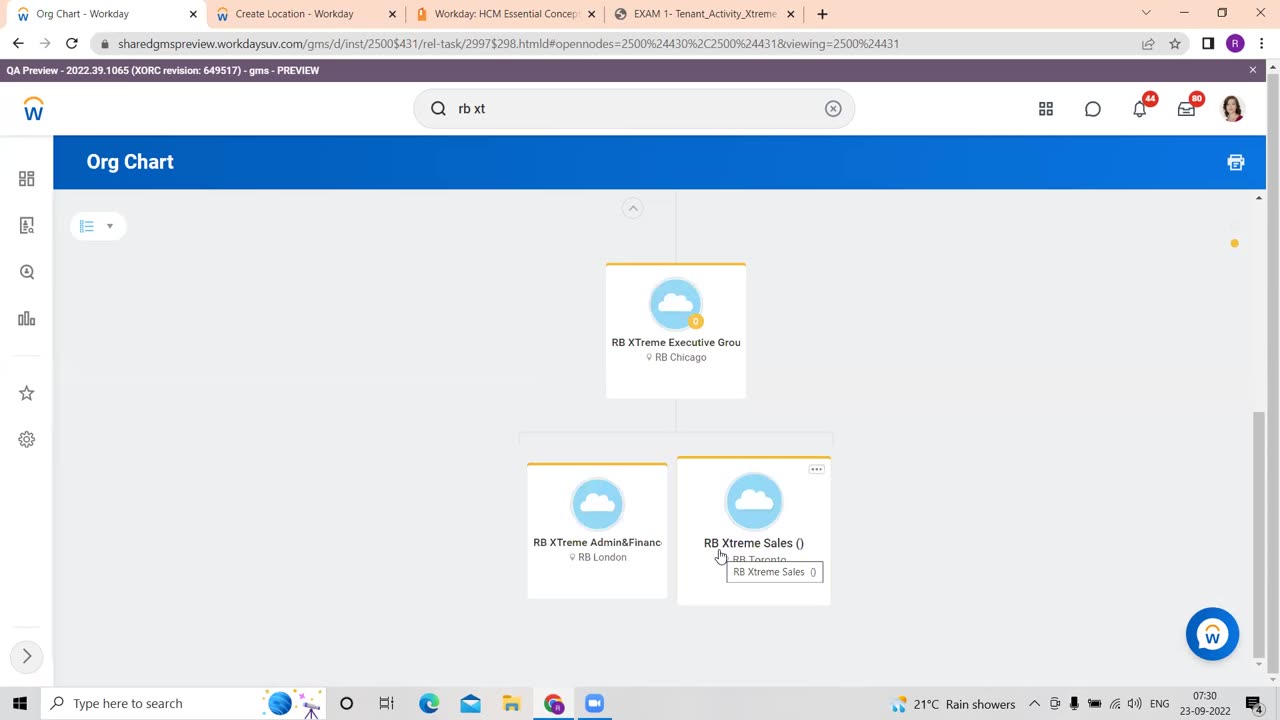1280x720 pixels.
Task: Select the RB XTreme Admin&Finance card
Action: [x=597, y=531]
